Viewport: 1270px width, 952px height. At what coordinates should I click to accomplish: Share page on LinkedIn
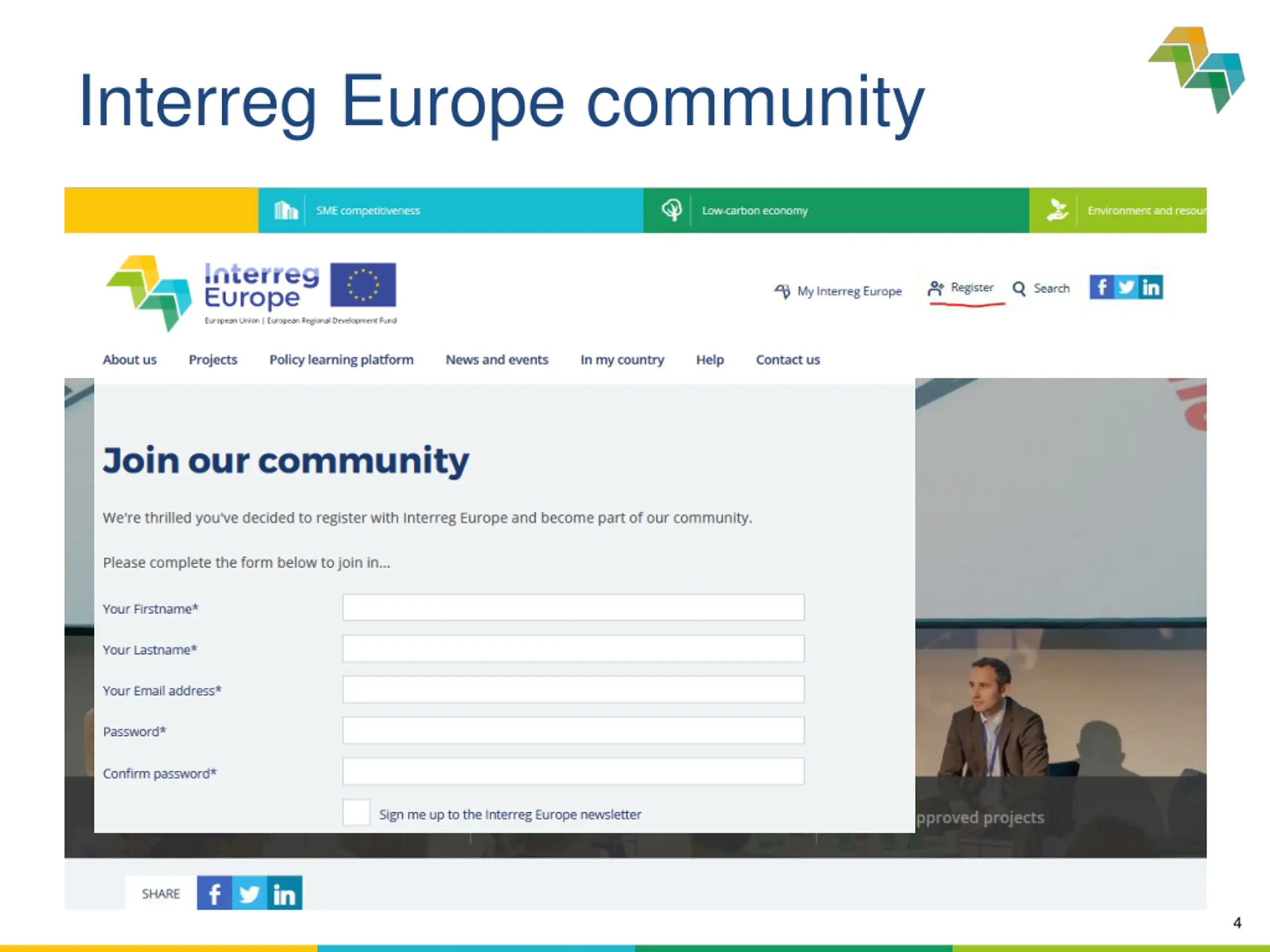[285, 893]
